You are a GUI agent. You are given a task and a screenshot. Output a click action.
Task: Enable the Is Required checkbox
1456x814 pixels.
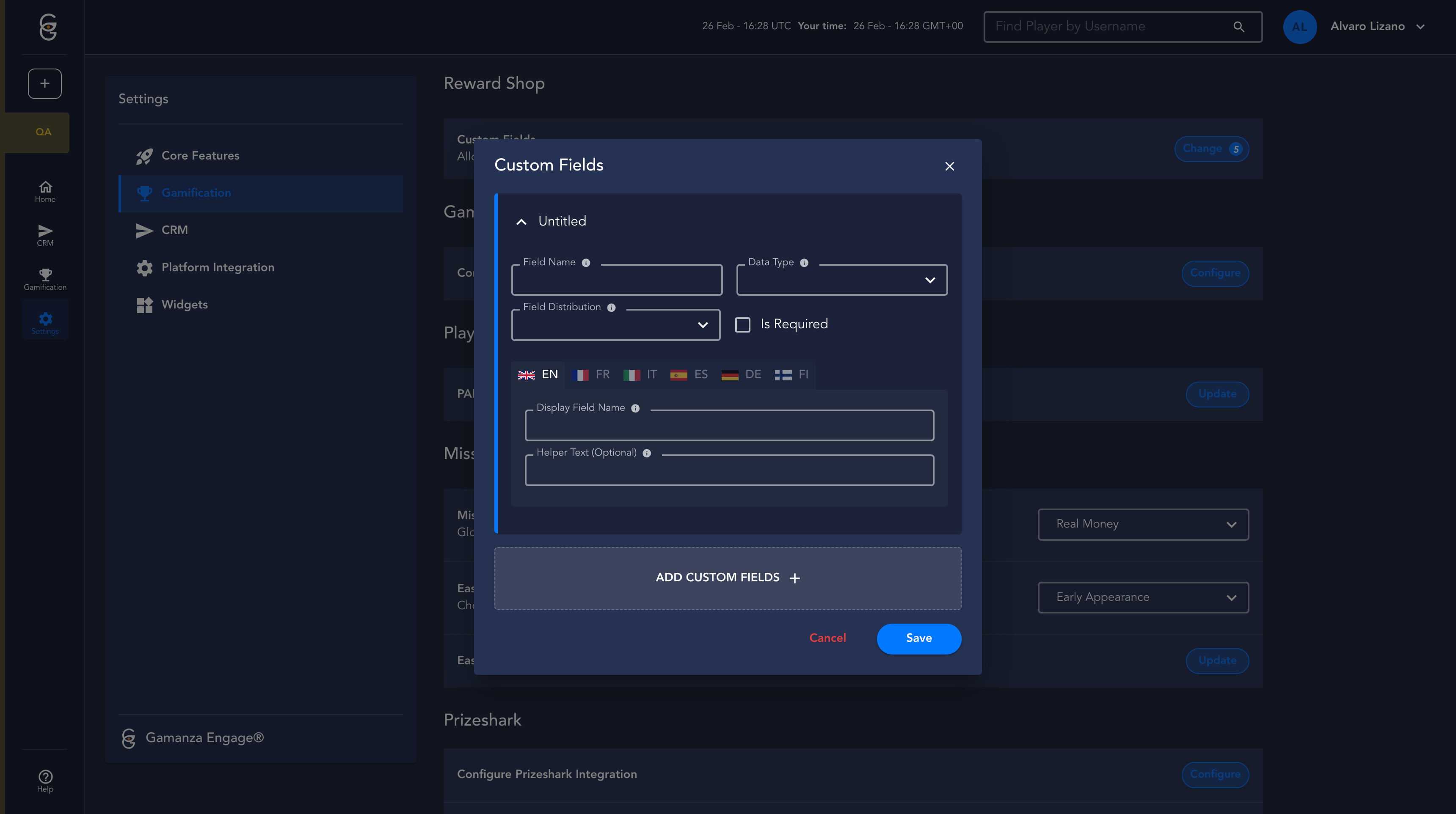(742, 325)
